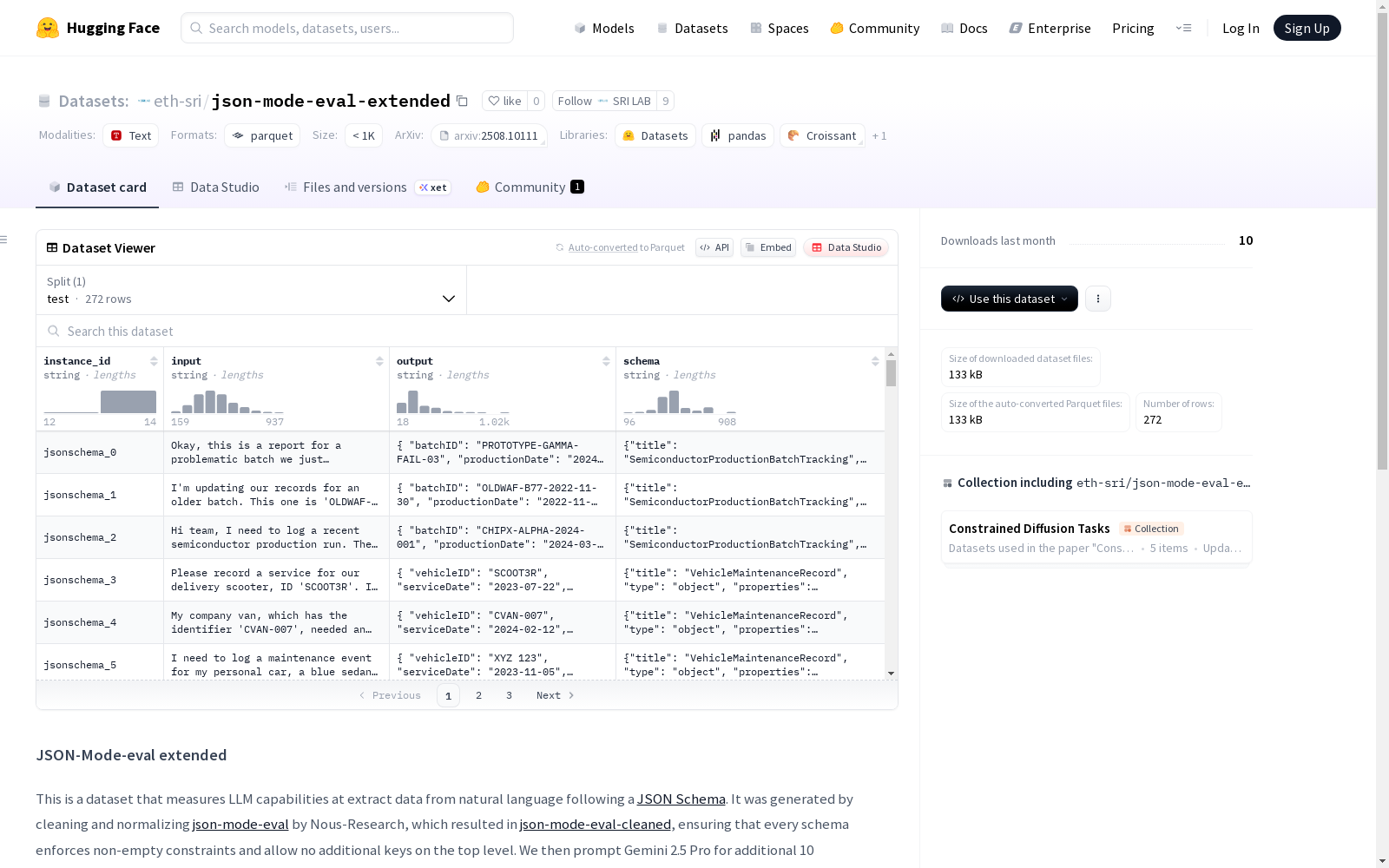Open the Community nav item
The height and width of the screenshot is (868, 1389).
coord(874,28)
